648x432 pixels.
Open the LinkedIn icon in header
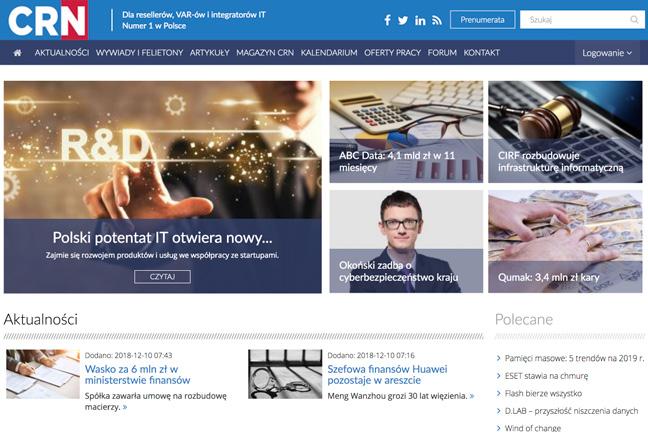point(420,20)
